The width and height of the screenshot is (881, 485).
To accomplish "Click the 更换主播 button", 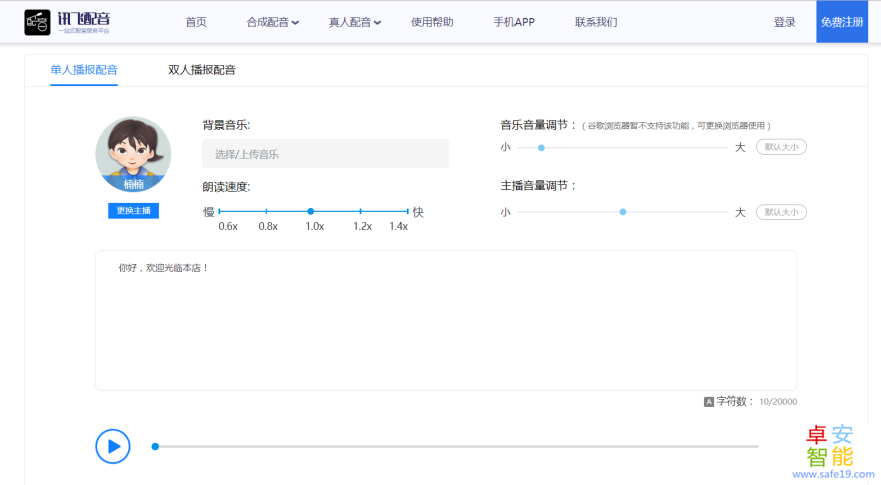I will 133,211.
